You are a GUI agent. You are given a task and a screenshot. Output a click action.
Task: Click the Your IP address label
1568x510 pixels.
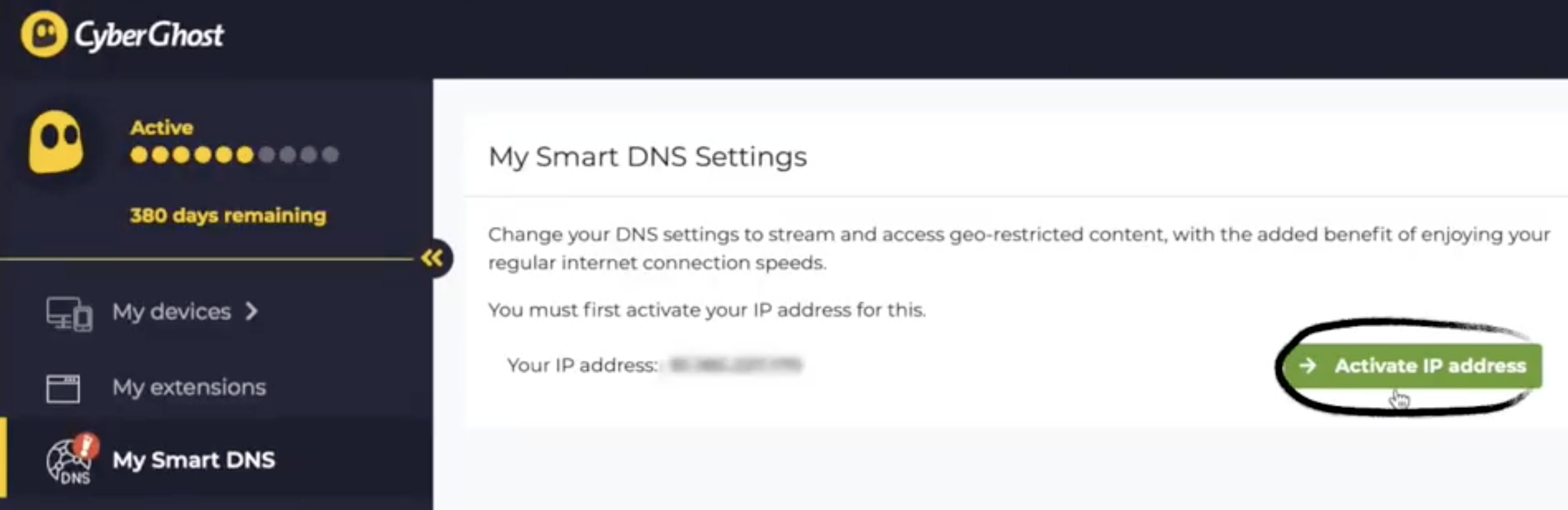click(x=582, y=365)
